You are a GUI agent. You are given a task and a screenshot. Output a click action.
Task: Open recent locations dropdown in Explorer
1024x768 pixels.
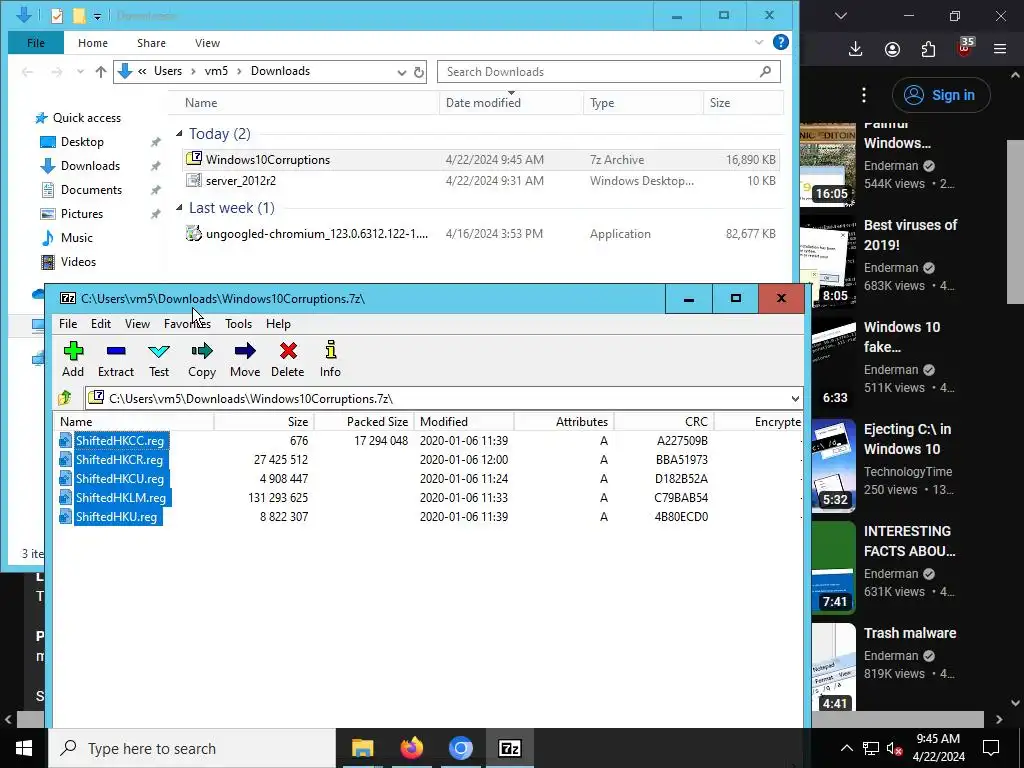(x=80, y=72)
